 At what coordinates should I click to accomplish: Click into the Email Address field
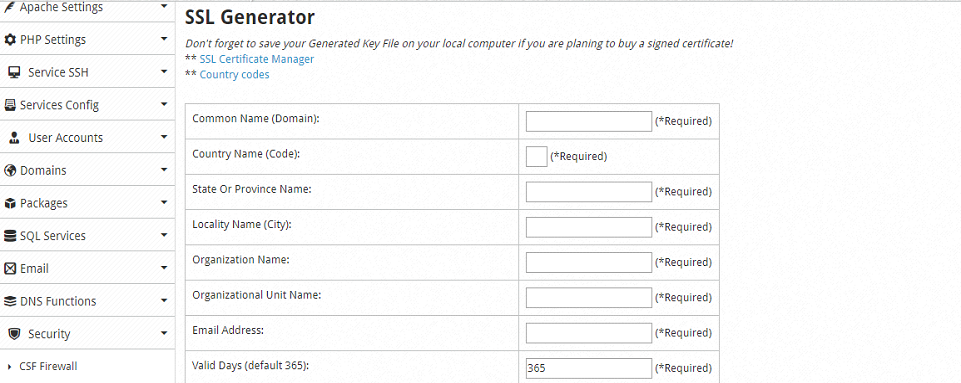click(589, 333)
